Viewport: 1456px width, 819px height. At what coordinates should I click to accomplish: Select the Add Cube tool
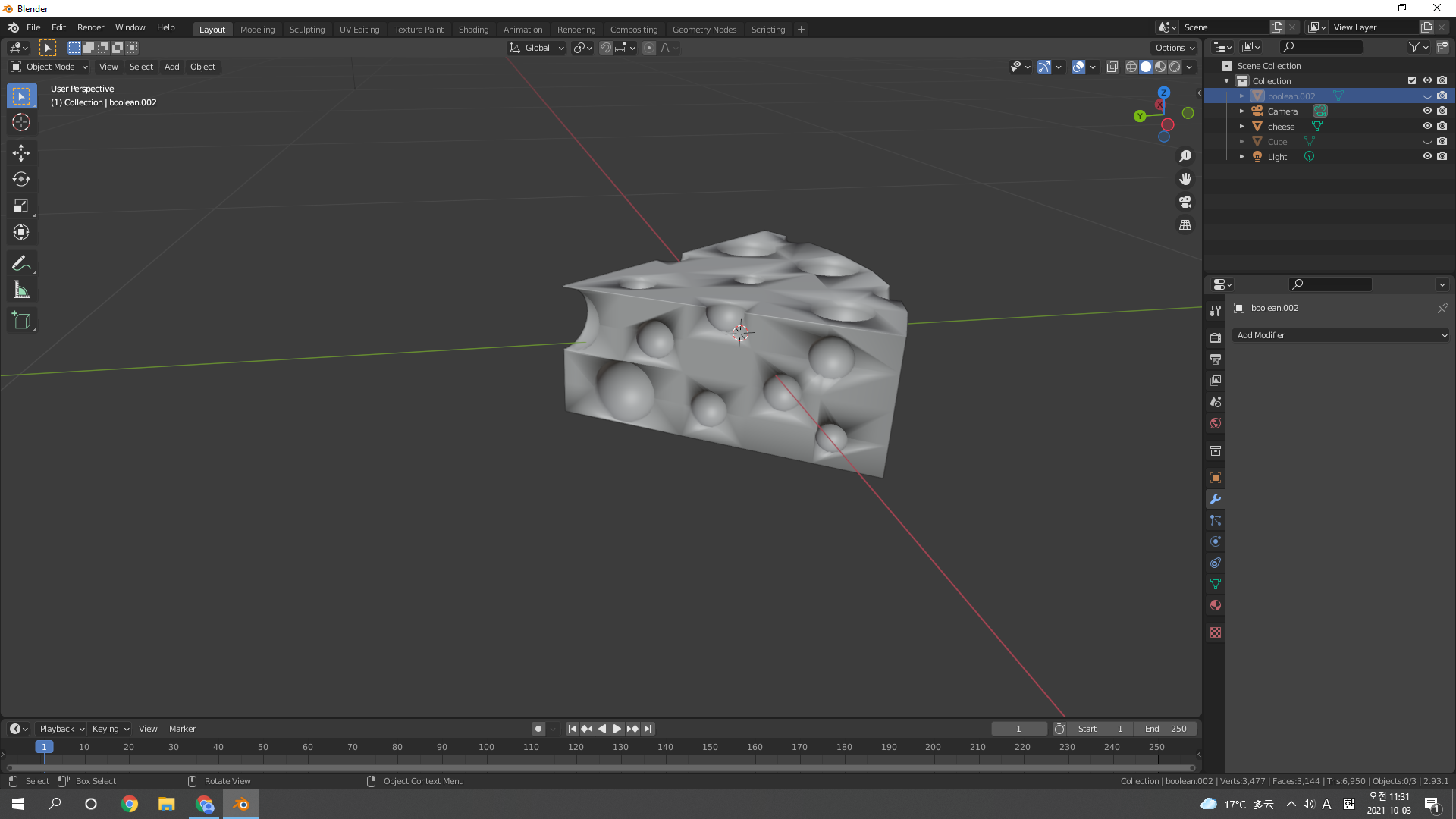(x=21, y=321)
